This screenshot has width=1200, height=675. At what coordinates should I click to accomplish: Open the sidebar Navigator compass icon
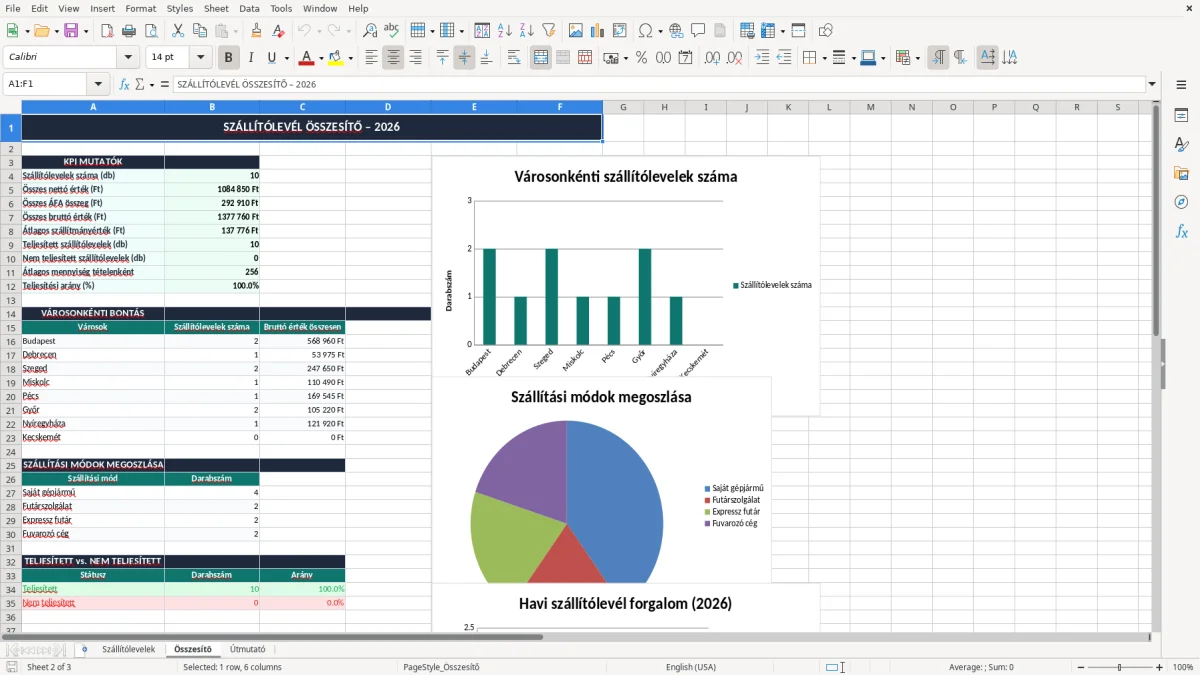pyautogui.click(x=1181, y=202)
